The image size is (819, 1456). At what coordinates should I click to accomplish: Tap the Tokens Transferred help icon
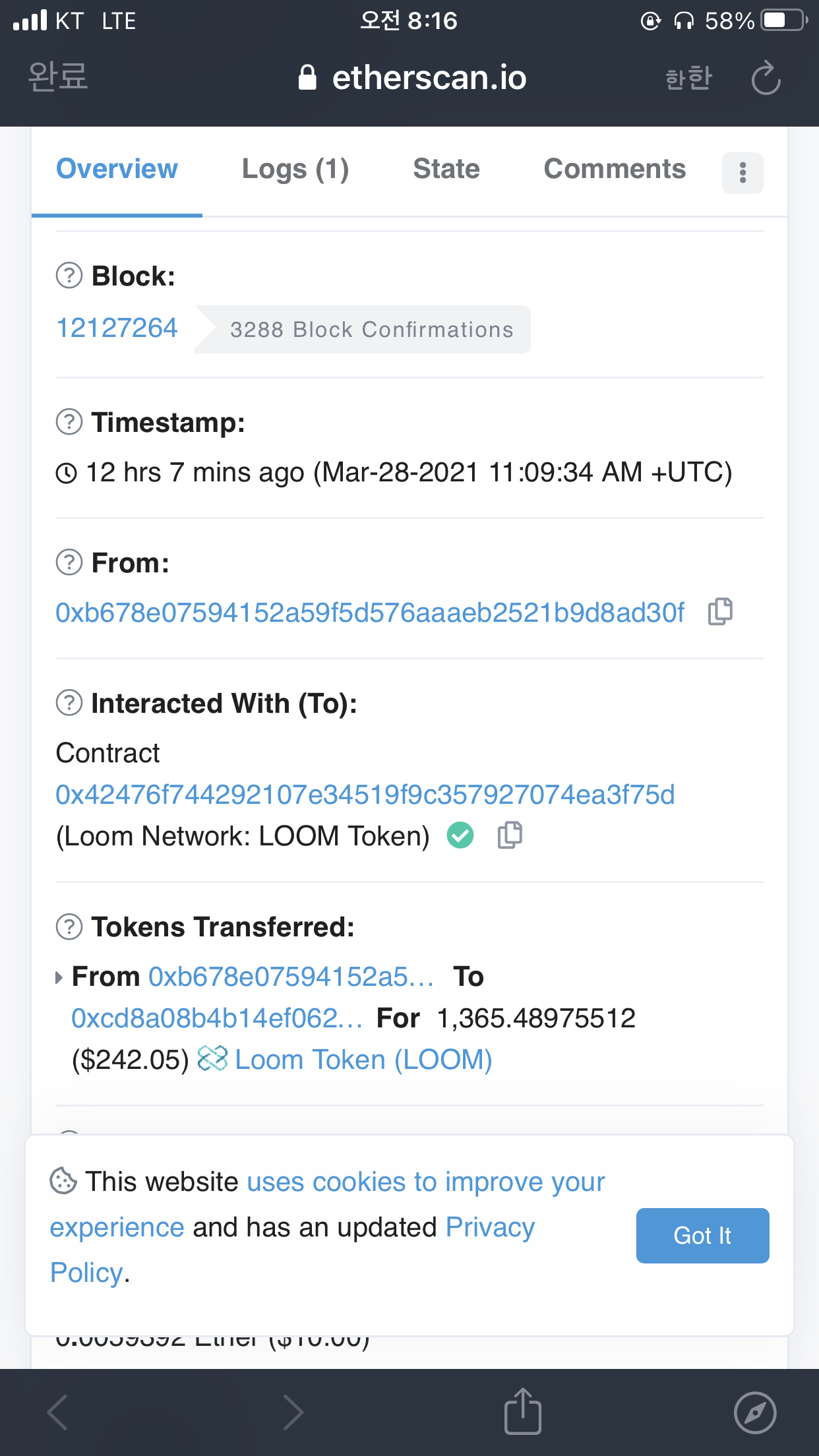click(69, 926)
